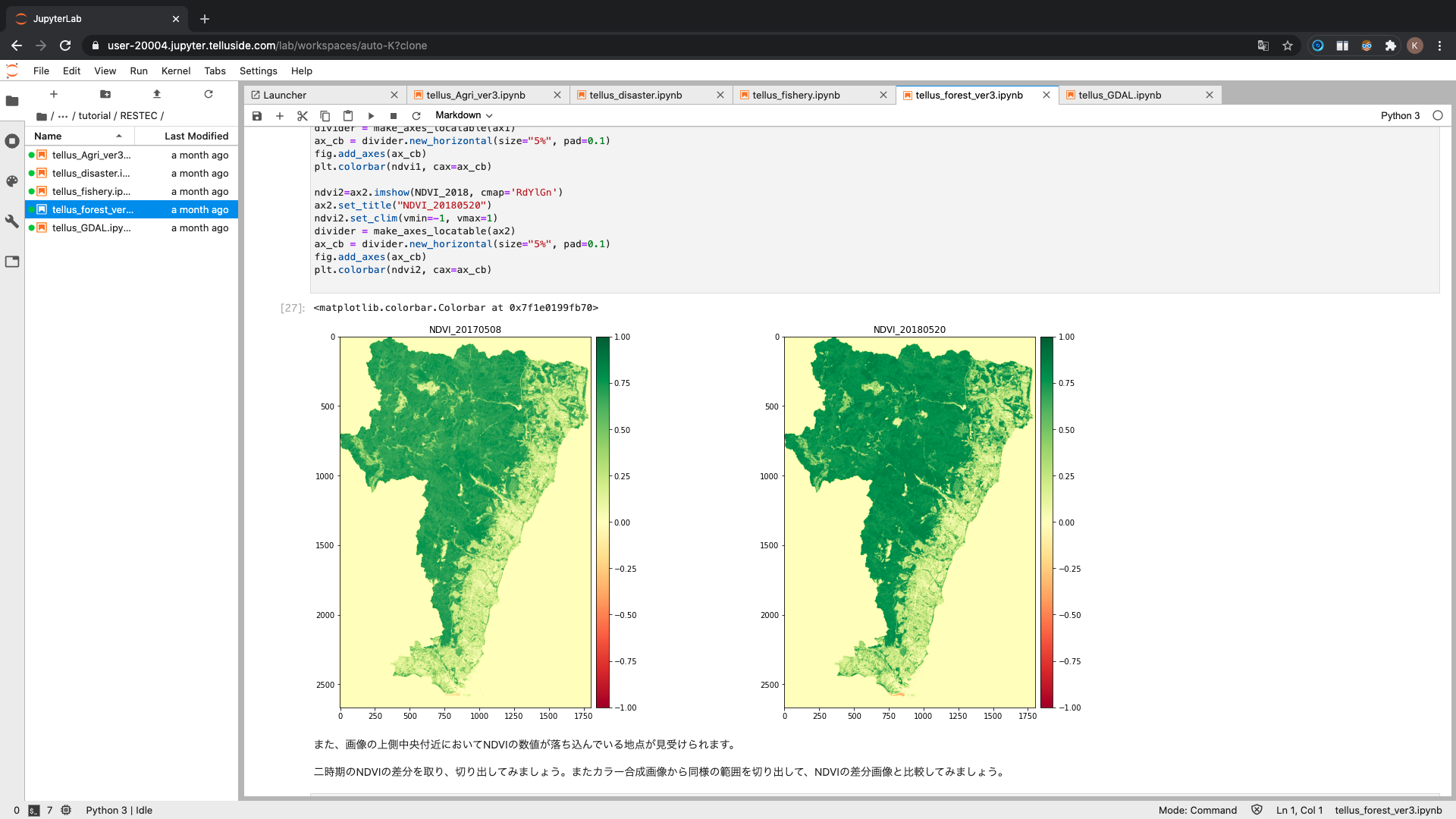1456x819 pixels.
Task: Select tellus_GDAL file in browser
Action: pyautogui.click(x=132, y=227)
